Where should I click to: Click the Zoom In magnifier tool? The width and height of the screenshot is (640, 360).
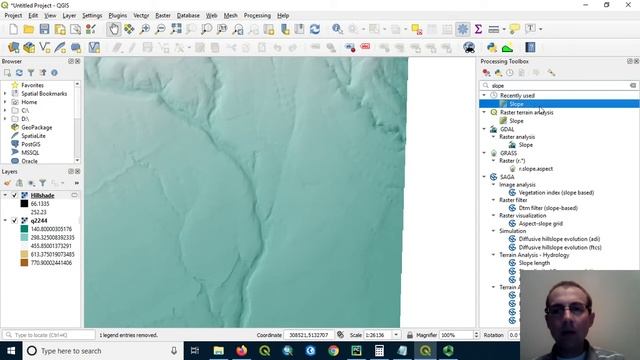(145, 29)
